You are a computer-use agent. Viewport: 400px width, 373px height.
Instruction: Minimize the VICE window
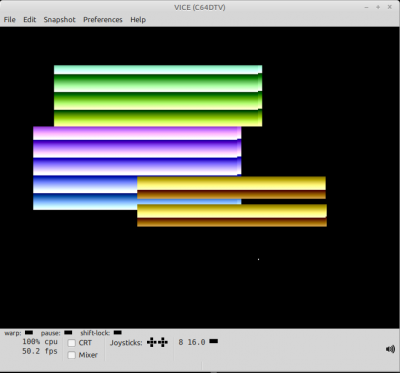tap(366, 7)
